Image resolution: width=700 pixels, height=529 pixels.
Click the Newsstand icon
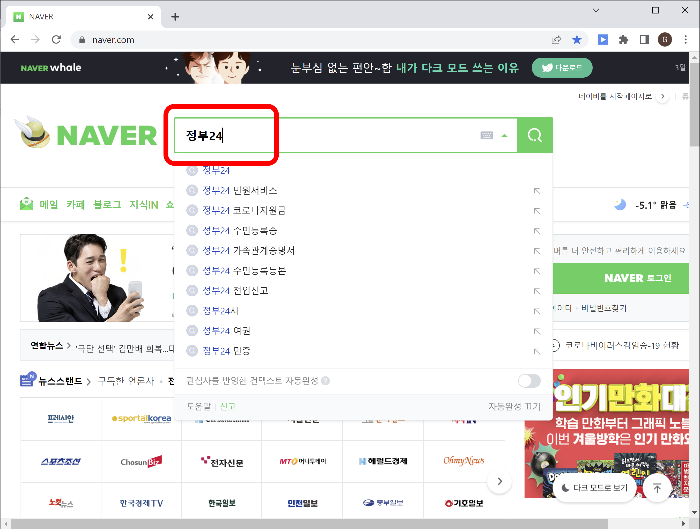click(28, 379)
